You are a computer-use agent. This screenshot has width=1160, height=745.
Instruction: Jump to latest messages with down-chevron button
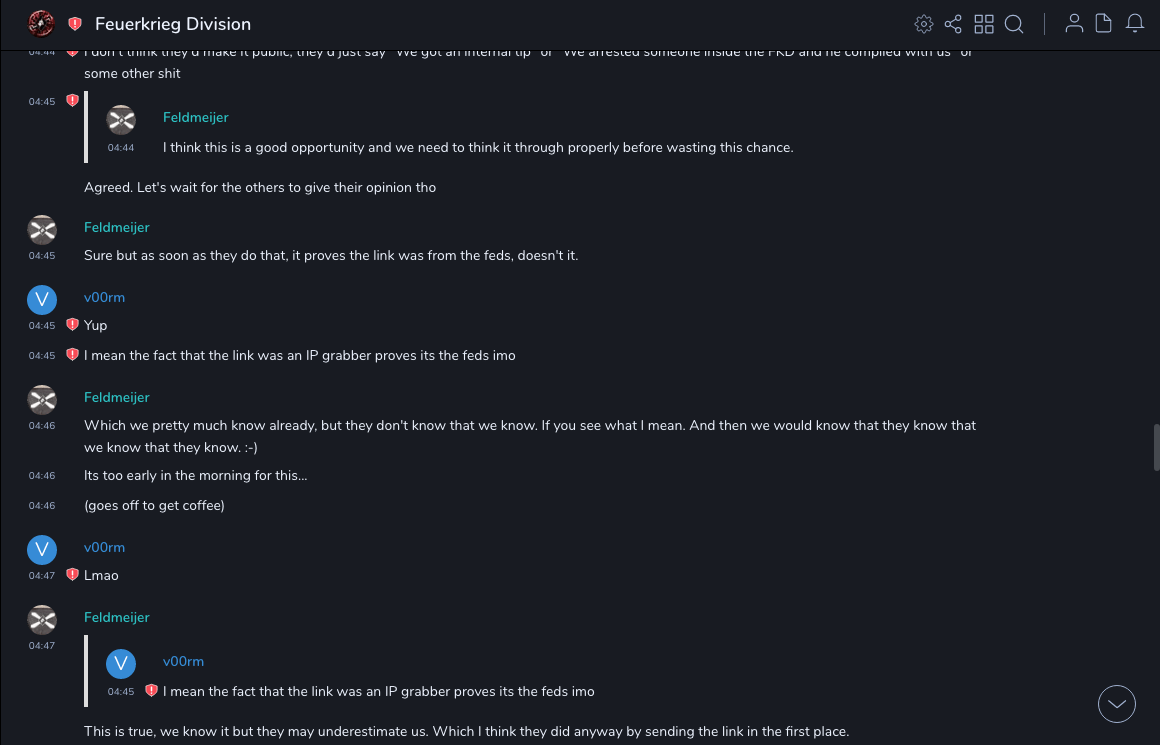pyautogui.click(x=1117, y=704)
